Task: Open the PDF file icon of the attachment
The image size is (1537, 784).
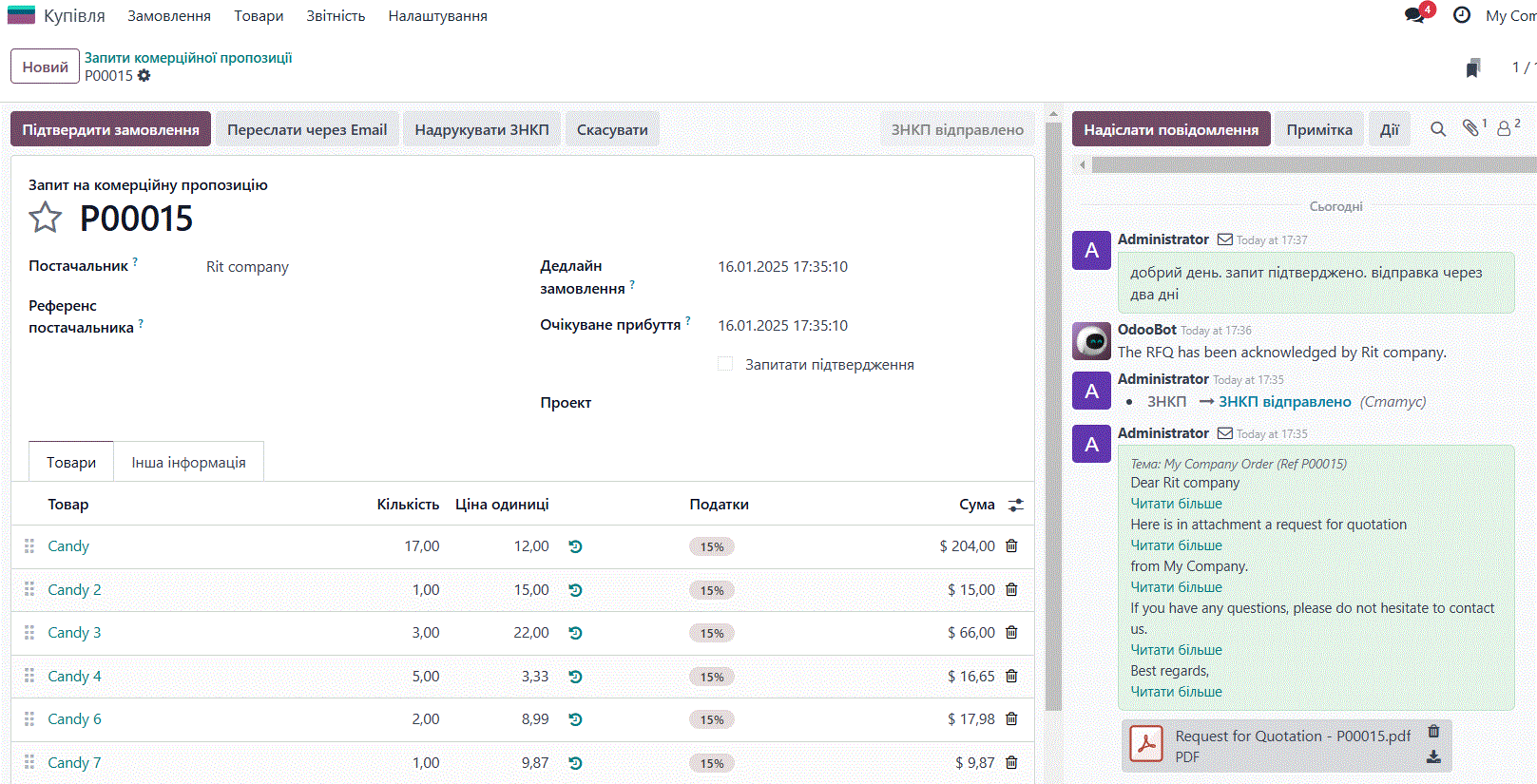Action: point(1146,745)
